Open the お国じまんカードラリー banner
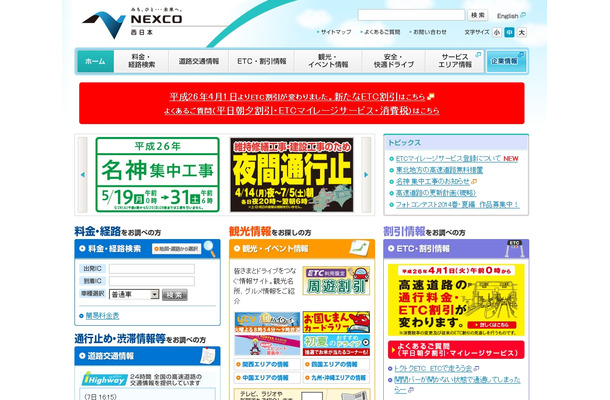Screen dimensions: 610x400 tap(336, 322)
